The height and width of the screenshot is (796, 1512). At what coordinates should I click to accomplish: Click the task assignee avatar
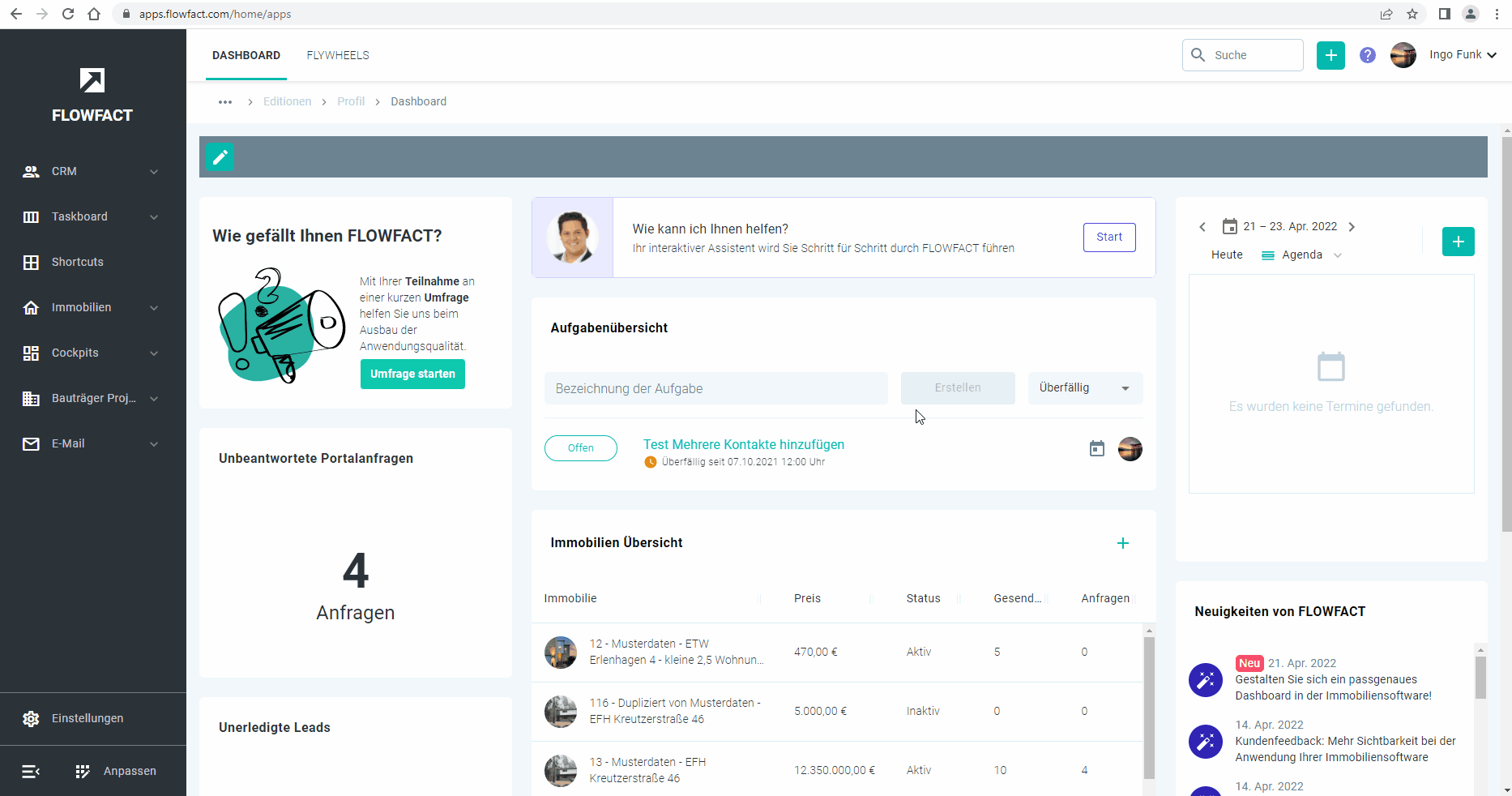tap(1130, 448)
